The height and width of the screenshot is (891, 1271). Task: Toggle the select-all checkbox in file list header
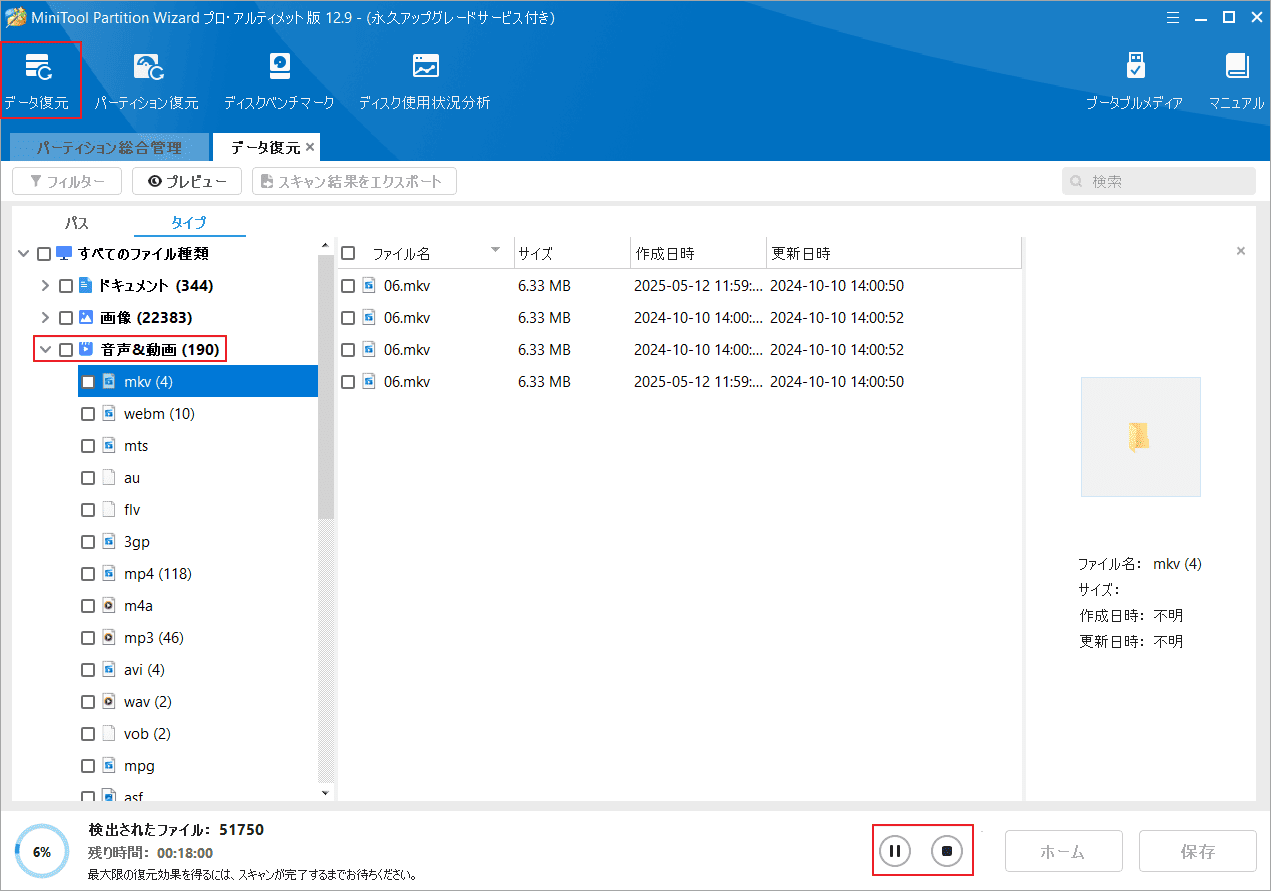pyautogui.click(x=348, y=254)
